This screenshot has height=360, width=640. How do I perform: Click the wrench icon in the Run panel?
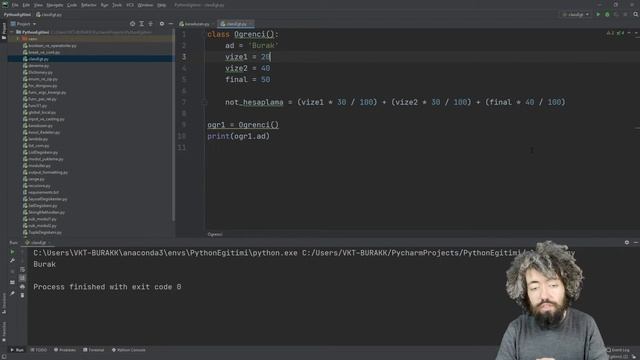point(12,260)
